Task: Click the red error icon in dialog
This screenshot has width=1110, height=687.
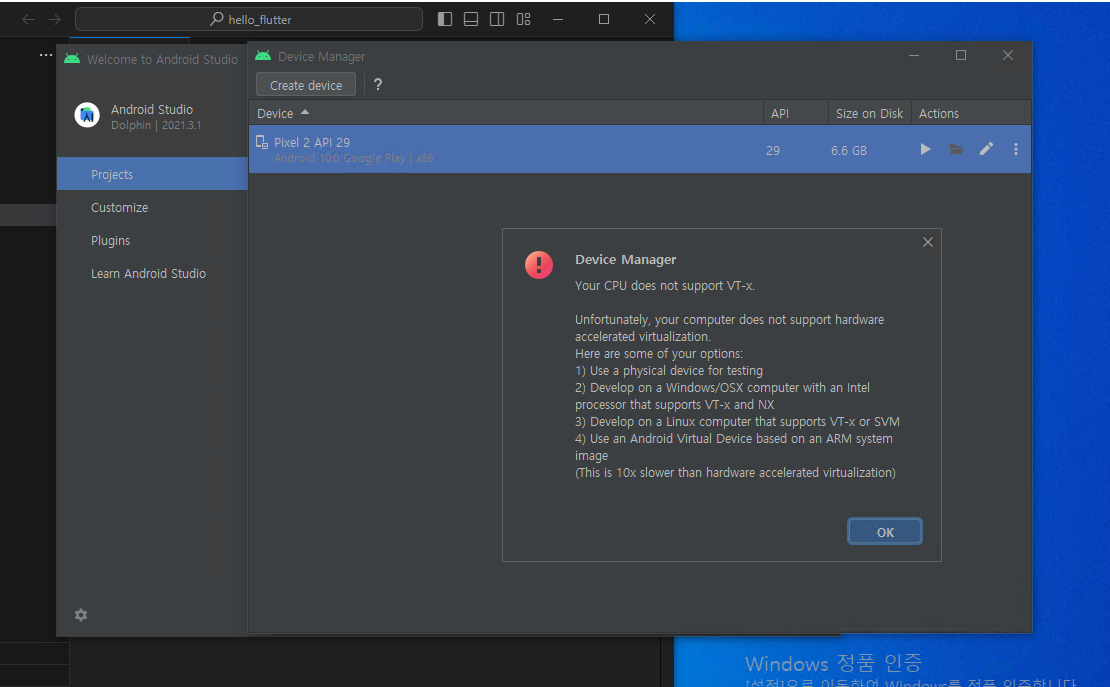Action: (x=539, y=265)
